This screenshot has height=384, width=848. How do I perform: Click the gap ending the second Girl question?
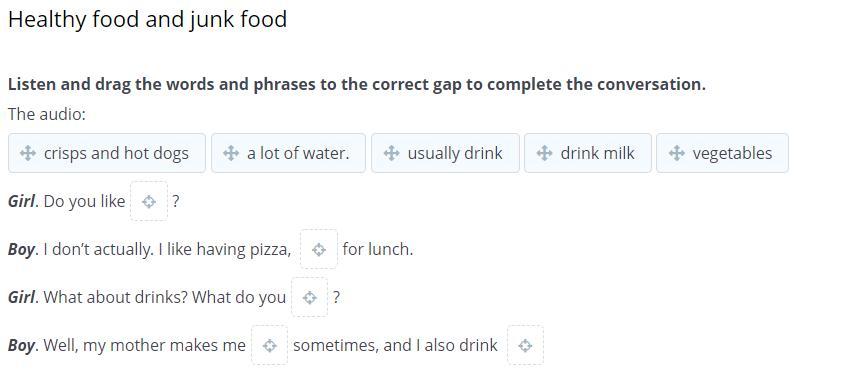pos(309,297)
